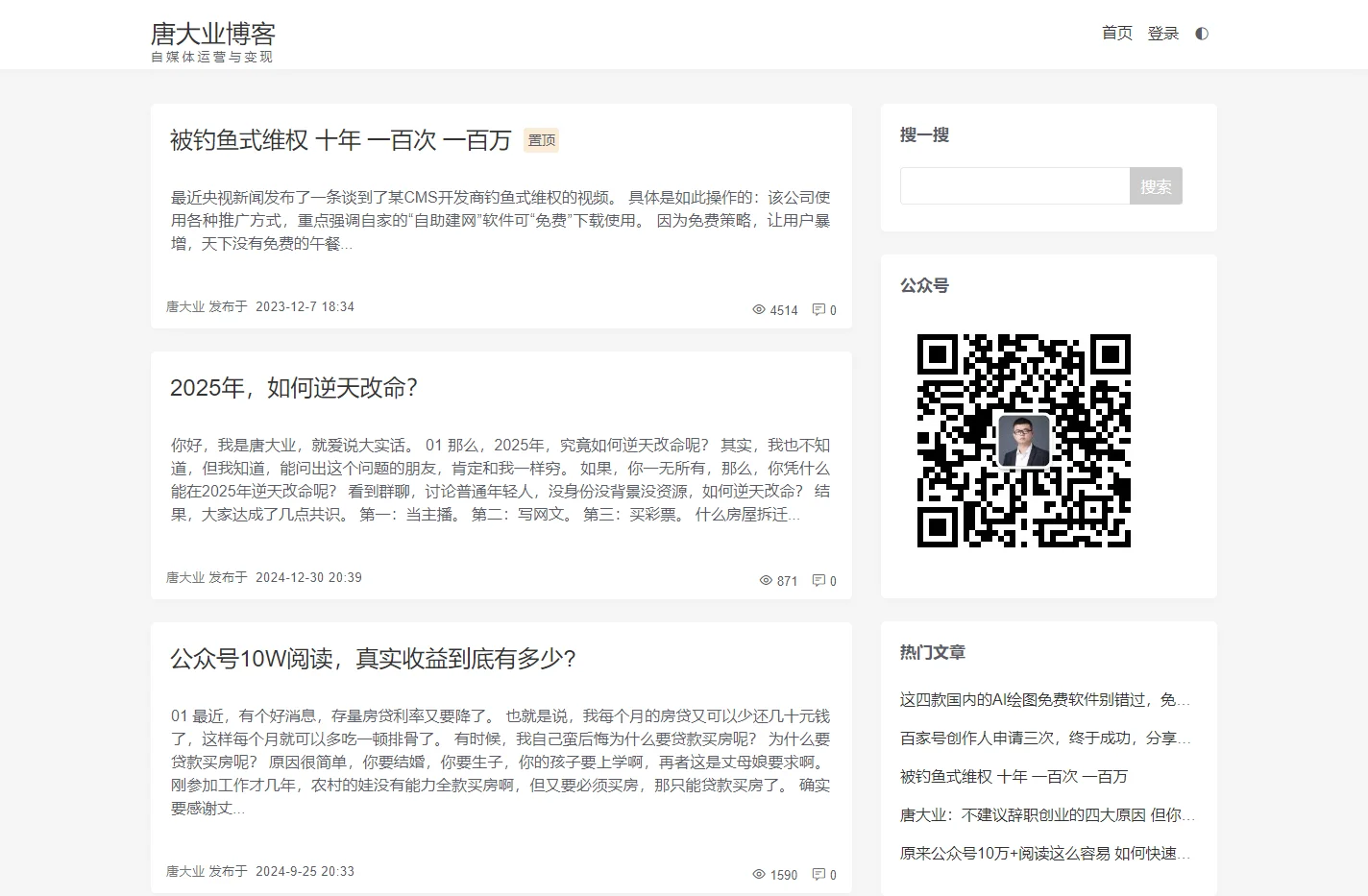Screen dimensions: 1368x896
Task: Click the view-count eye icon showing 4514
Action: [x=759, y=310]
